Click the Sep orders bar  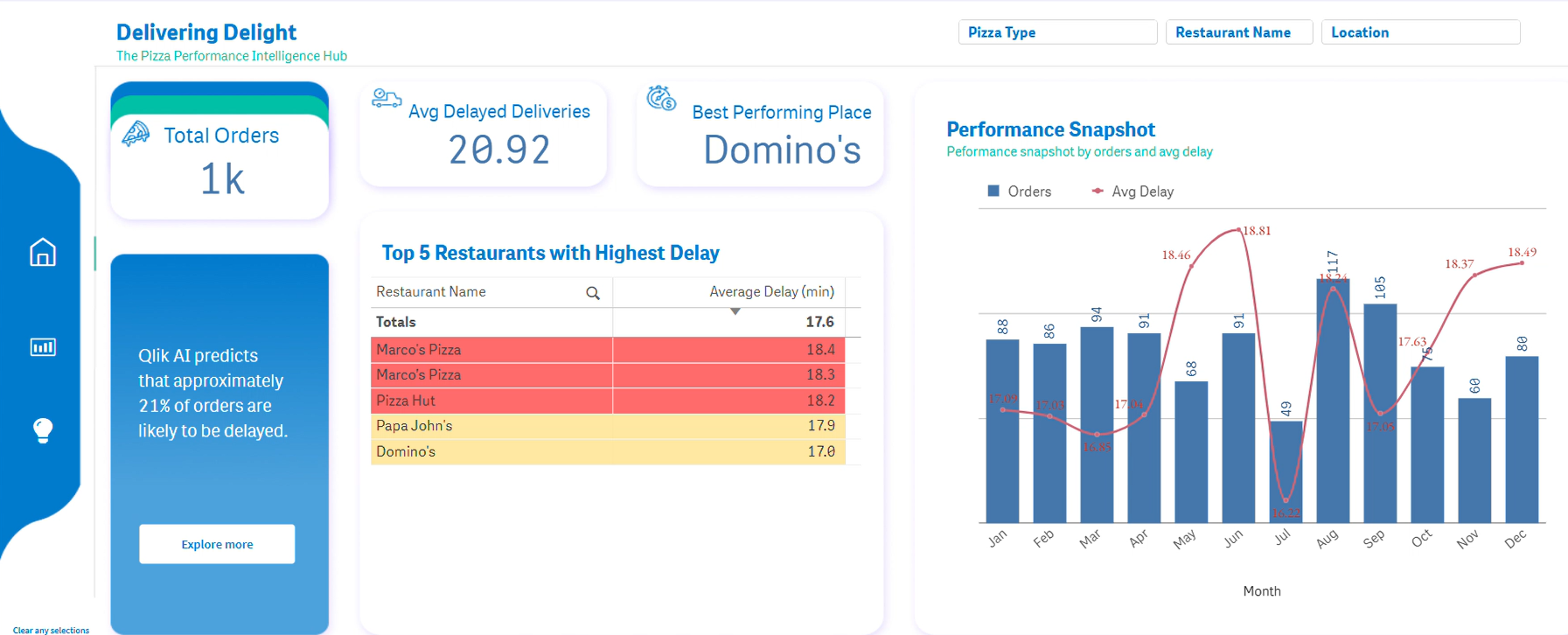point(1380,414)
